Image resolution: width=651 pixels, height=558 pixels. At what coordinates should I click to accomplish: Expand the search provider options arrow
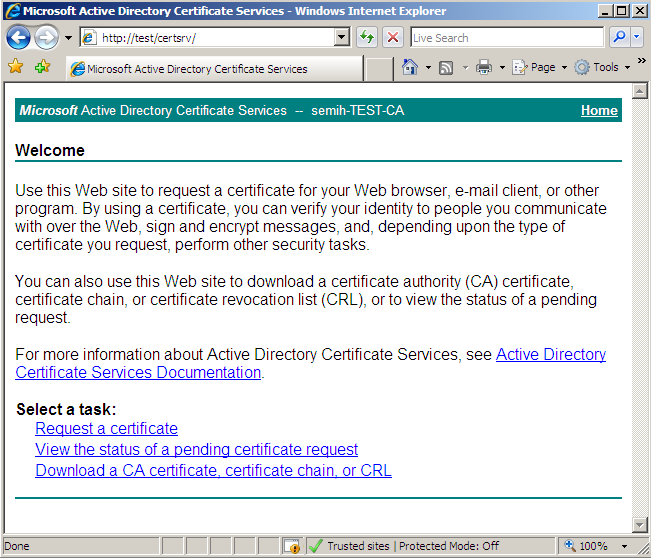638,38
